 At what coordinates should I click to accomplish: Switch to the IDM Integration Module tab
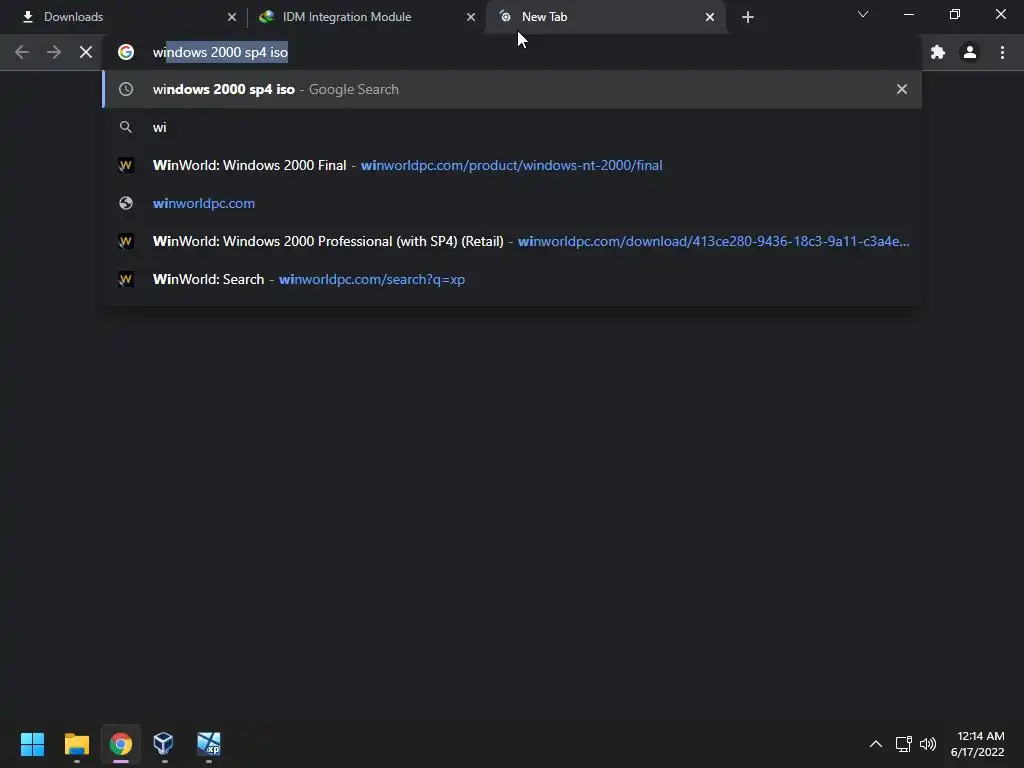coord(366,17)
